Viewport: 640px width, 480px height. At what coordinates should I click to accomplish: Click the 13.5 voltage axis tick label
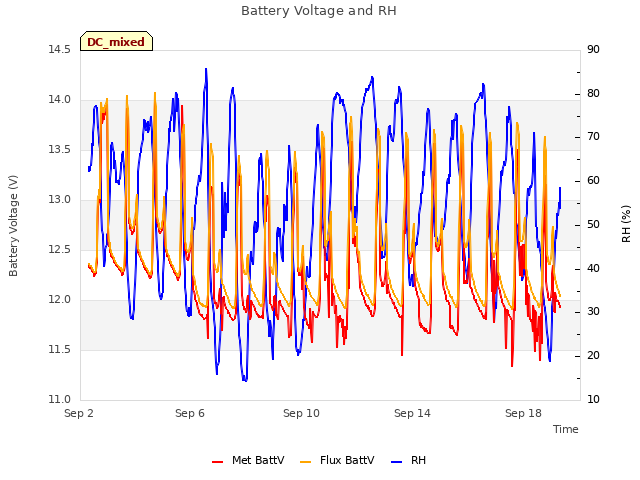59,150
